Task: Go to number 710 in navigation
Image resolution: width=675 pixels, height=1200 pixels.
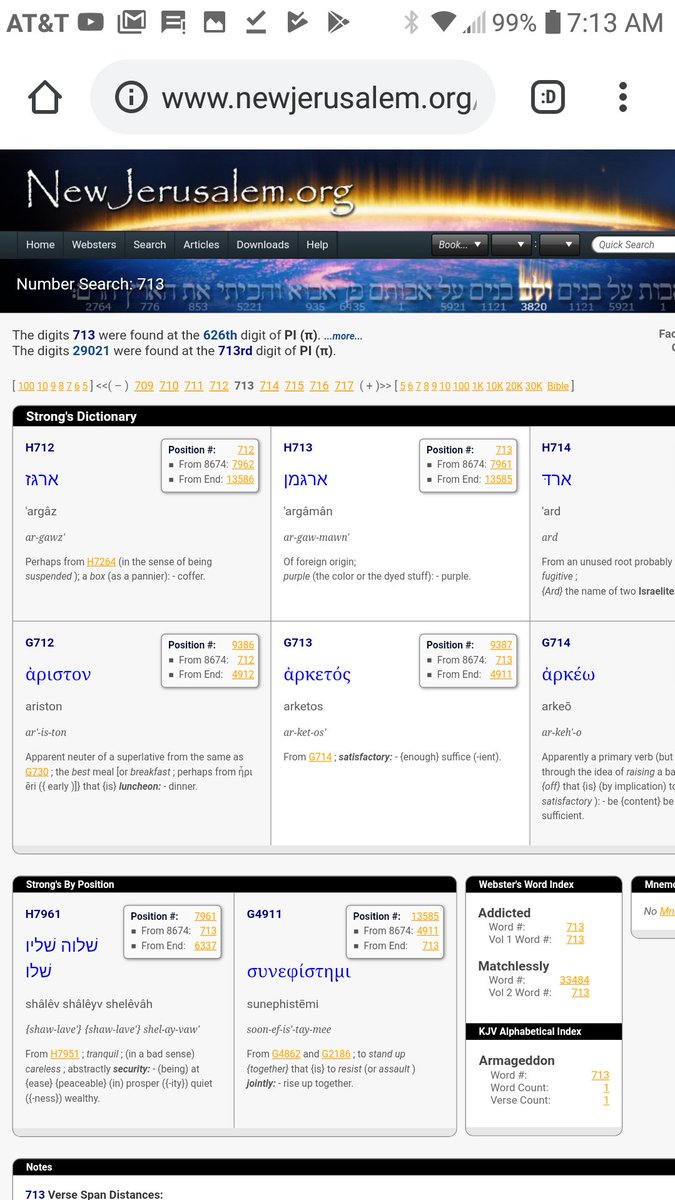Action: pos(169,386)
